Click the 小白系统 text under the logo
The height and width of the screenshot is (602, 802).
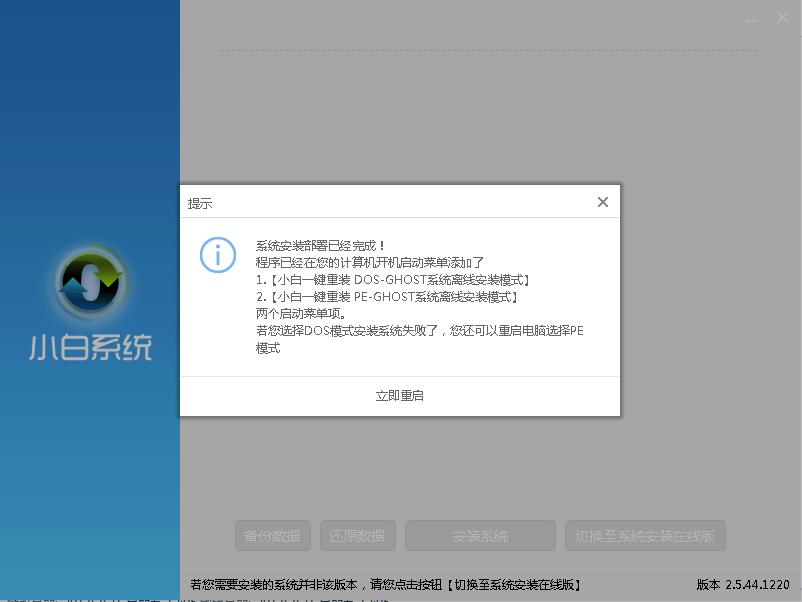90,349
